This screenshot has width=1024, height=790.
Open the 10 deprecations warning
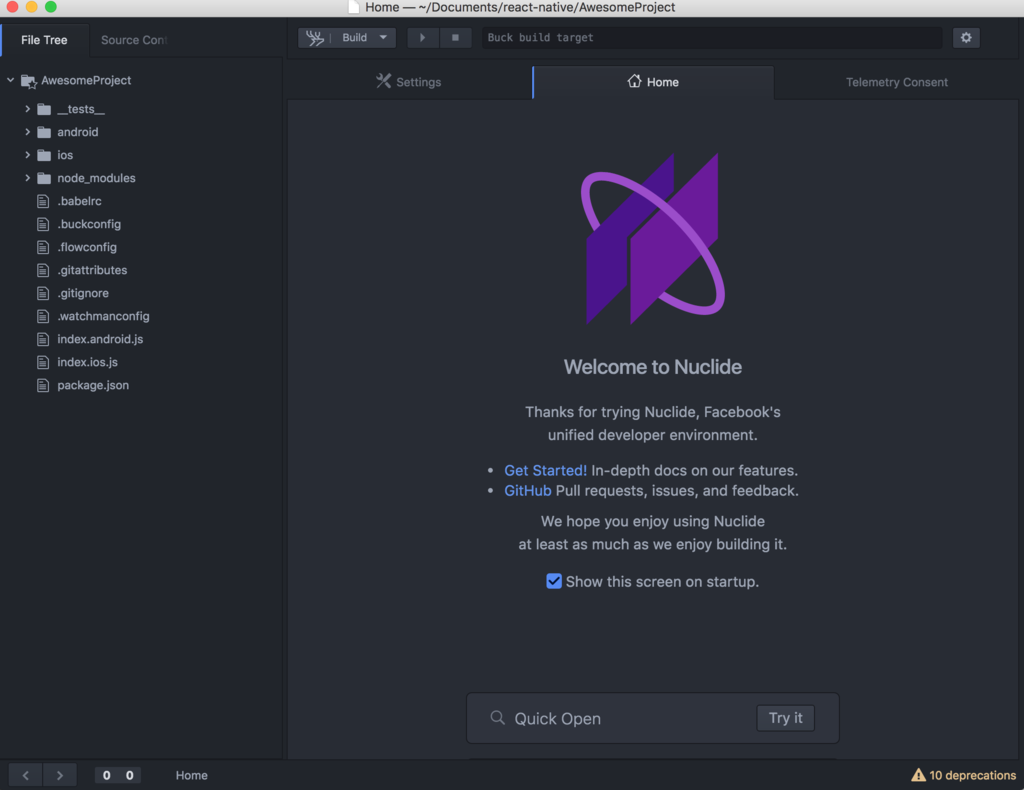point(964,775)
